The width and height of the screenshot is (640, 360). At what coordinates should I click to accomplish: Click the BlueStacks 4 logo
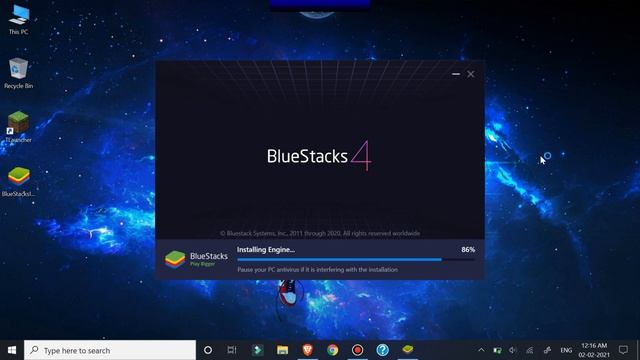point(319,156)
